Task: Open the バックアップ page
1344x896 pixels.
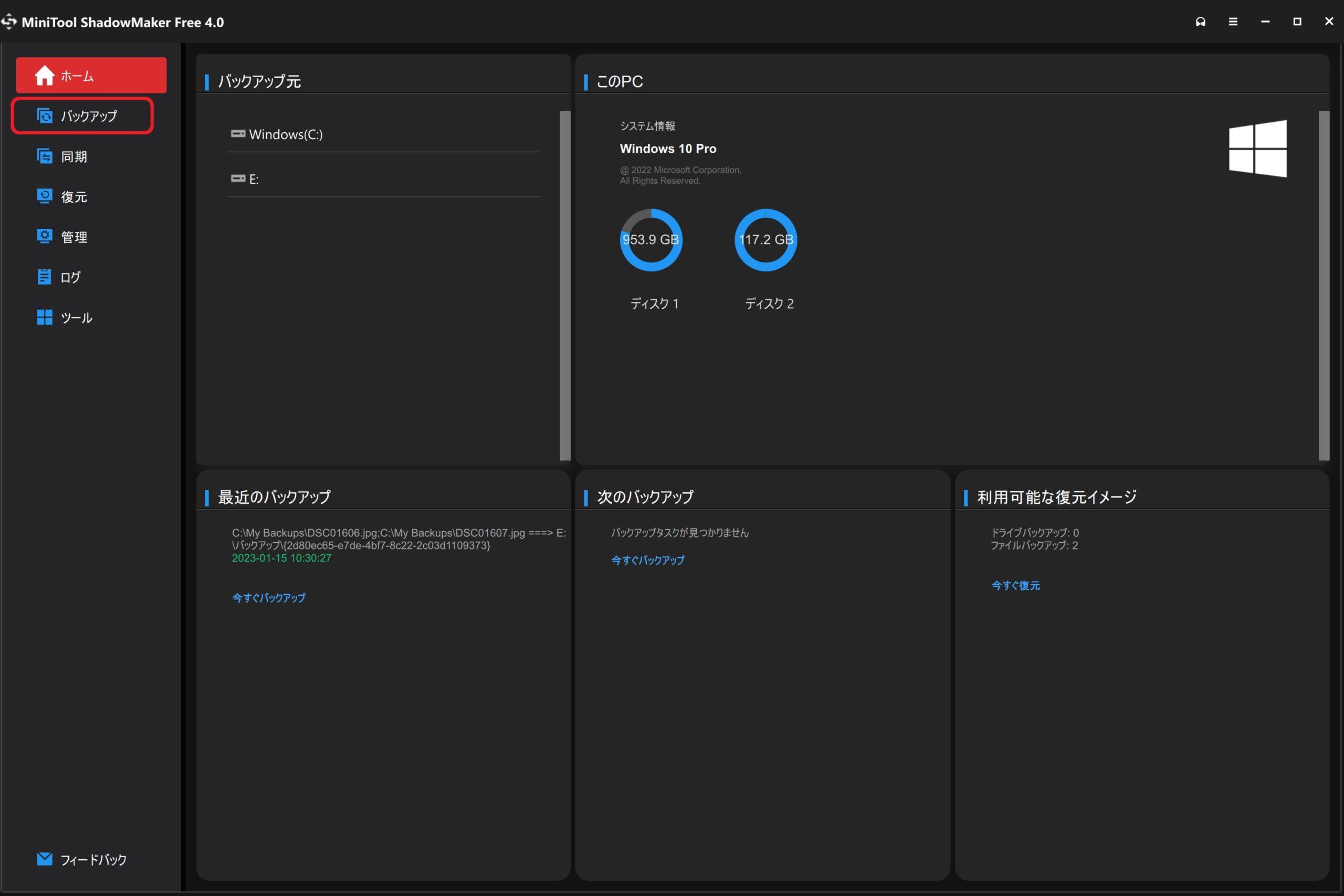Action: click(x=82, y=116)
